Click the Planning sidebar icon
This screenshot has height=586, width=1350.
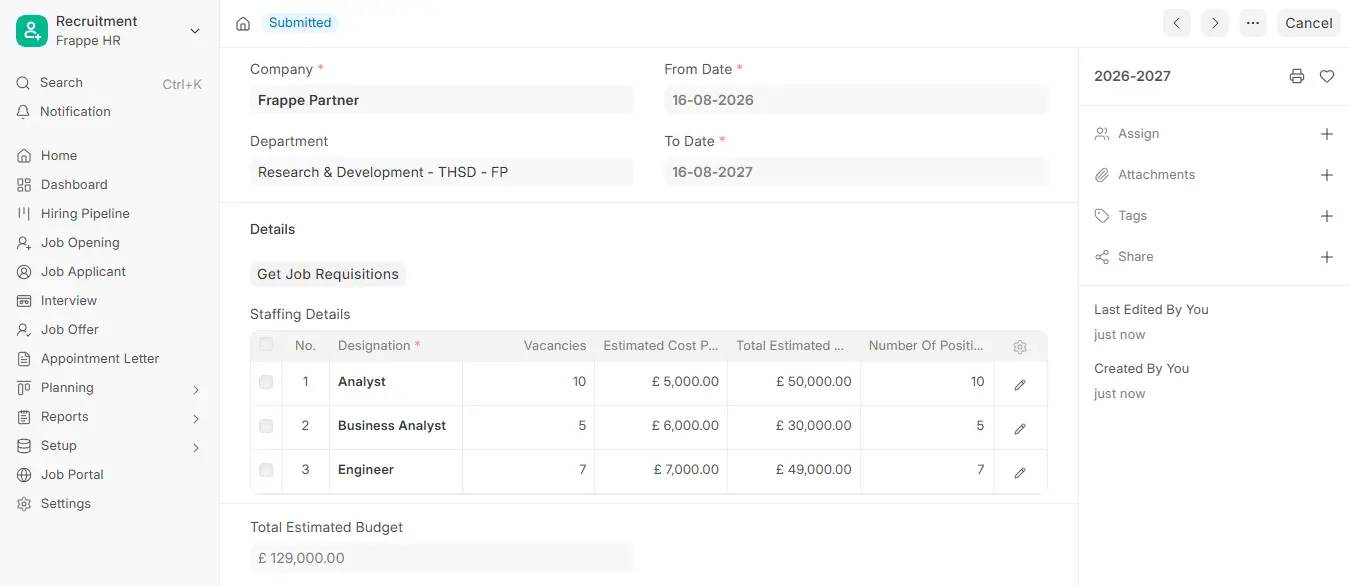(x=24, y=388)
